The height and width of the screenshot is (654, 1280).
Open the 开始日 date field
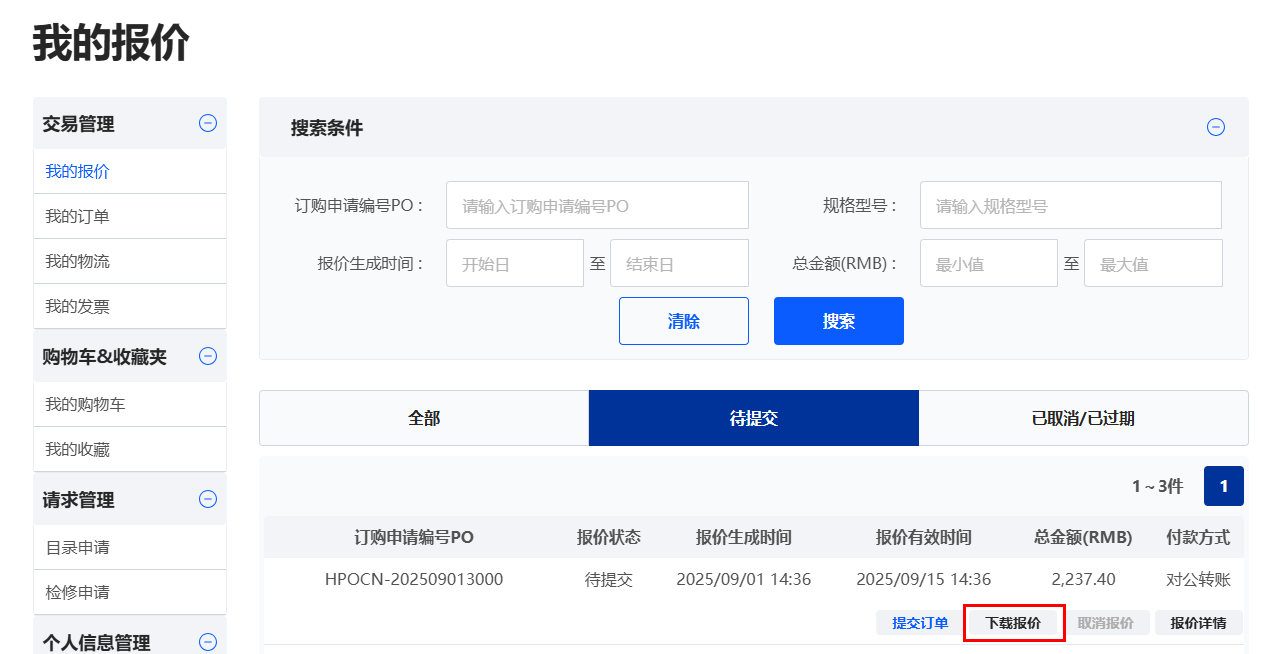(x=514, y=263)
